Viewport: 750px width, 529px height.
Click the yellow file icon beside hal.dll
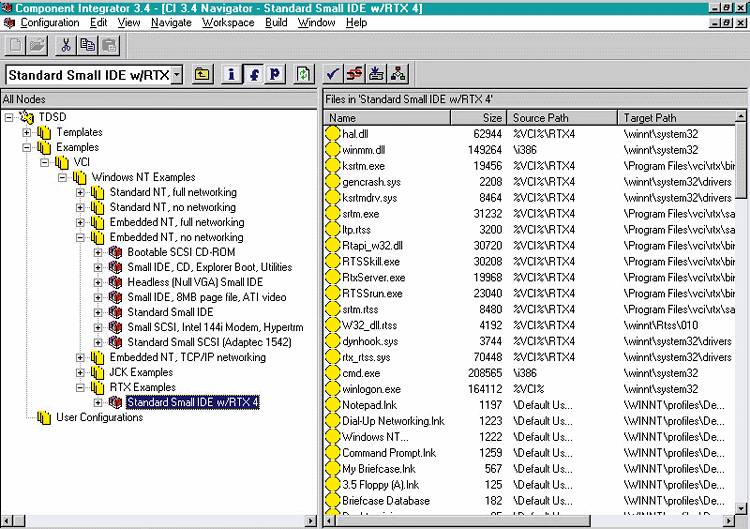click(x=332, y=134)
